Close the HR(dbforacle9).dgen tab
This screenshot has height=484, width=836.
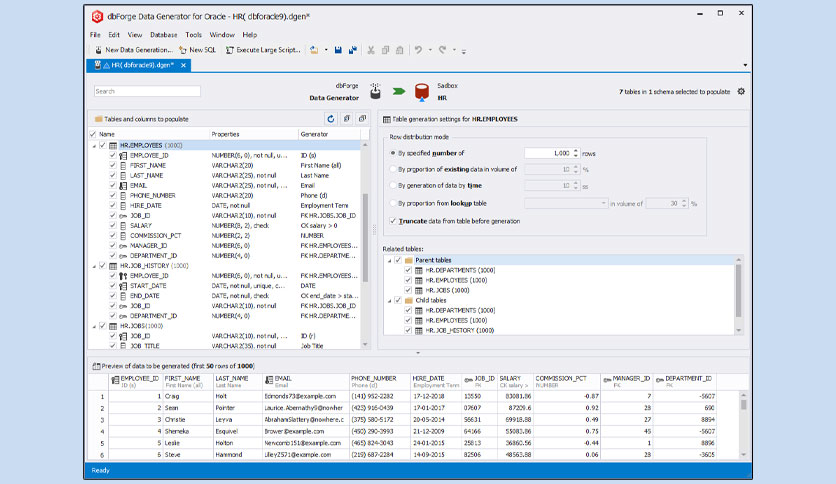pyautogui.click(x=183, y=65)
